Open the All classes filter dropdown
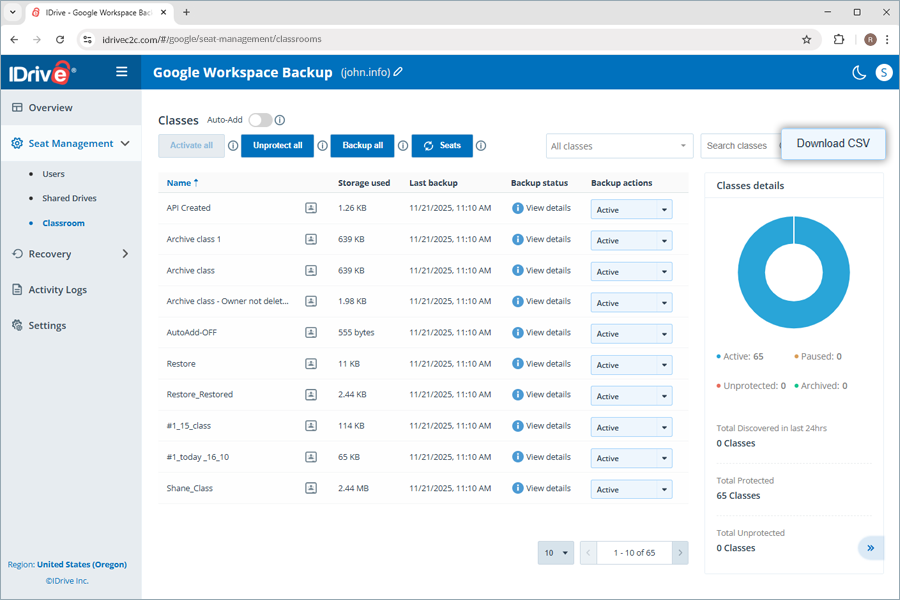The image size is (900, 600). click(619, 145)
